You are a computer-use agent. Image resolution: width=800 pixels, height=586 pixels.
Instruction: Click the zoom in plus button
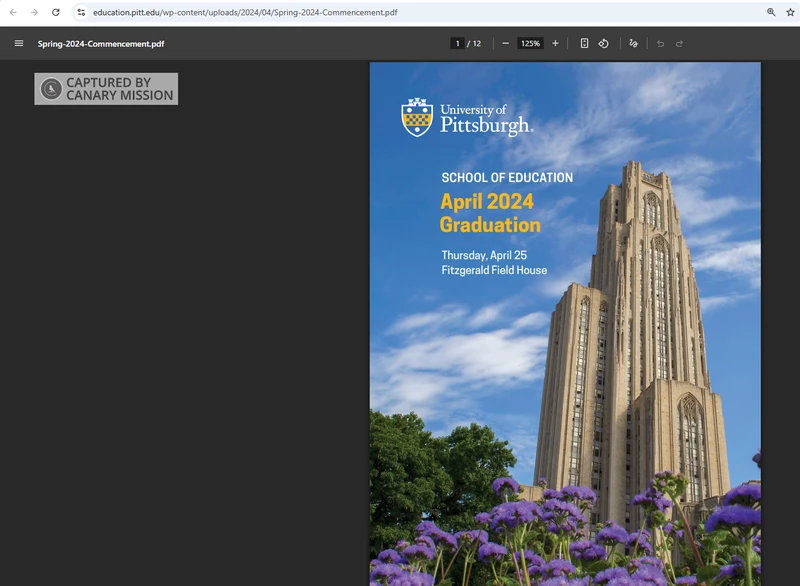(555, 43)
